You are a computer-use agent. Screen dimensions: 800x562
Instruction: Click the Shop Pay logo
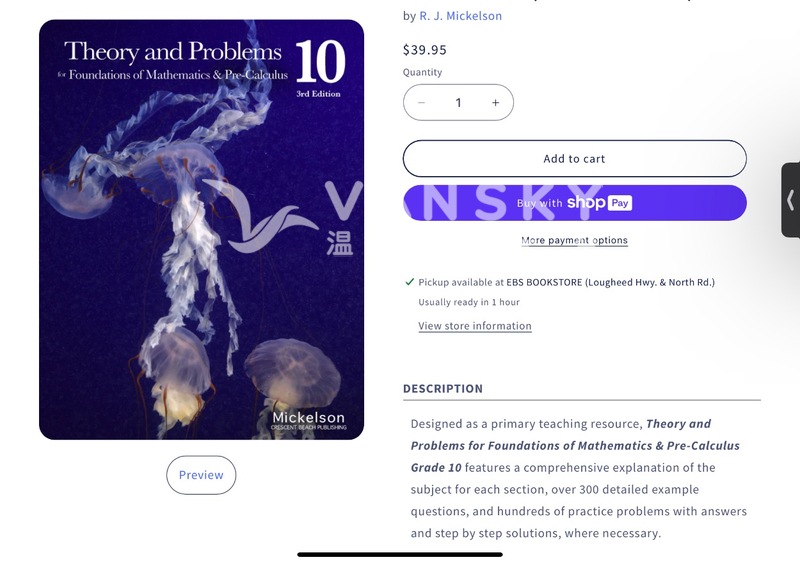pos(599,203)
